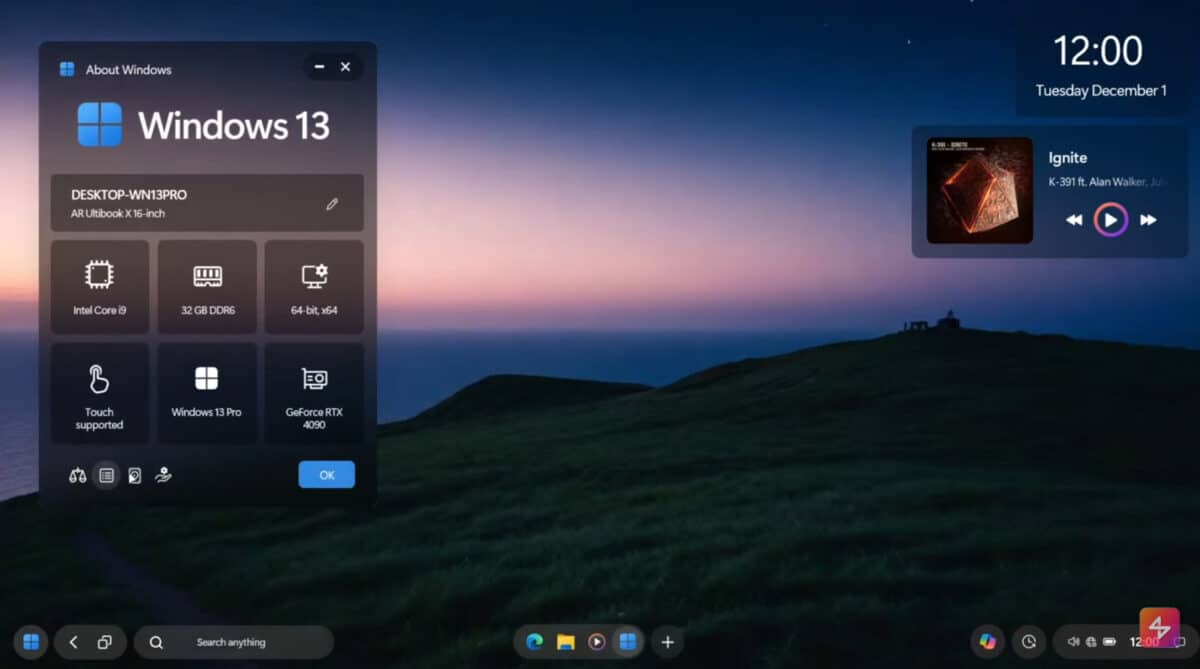Screen dimensions: 1200x669
Task: Open the 32 GB DDR6 memory details
Action: pos(207,287)
